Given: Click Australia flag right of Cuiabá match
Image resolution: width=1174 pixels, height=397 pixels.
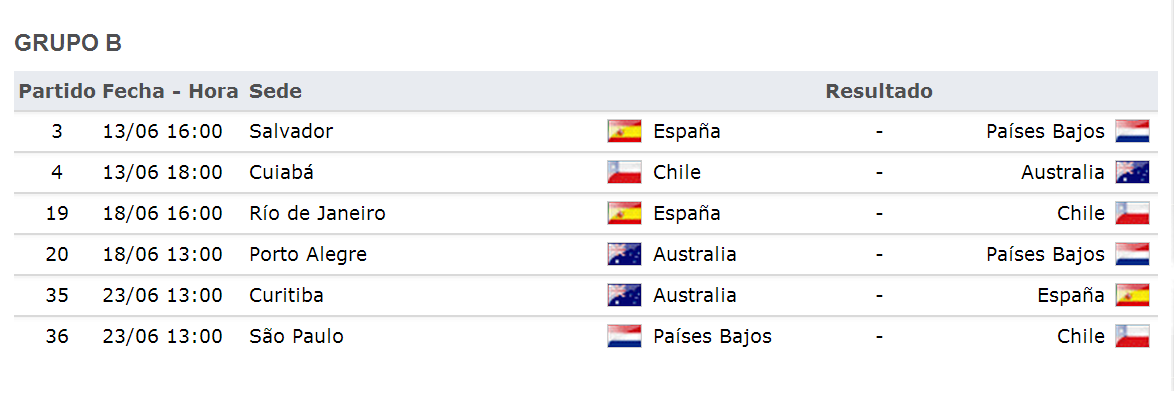Looking at the screenshot, I should (1132, 172).
